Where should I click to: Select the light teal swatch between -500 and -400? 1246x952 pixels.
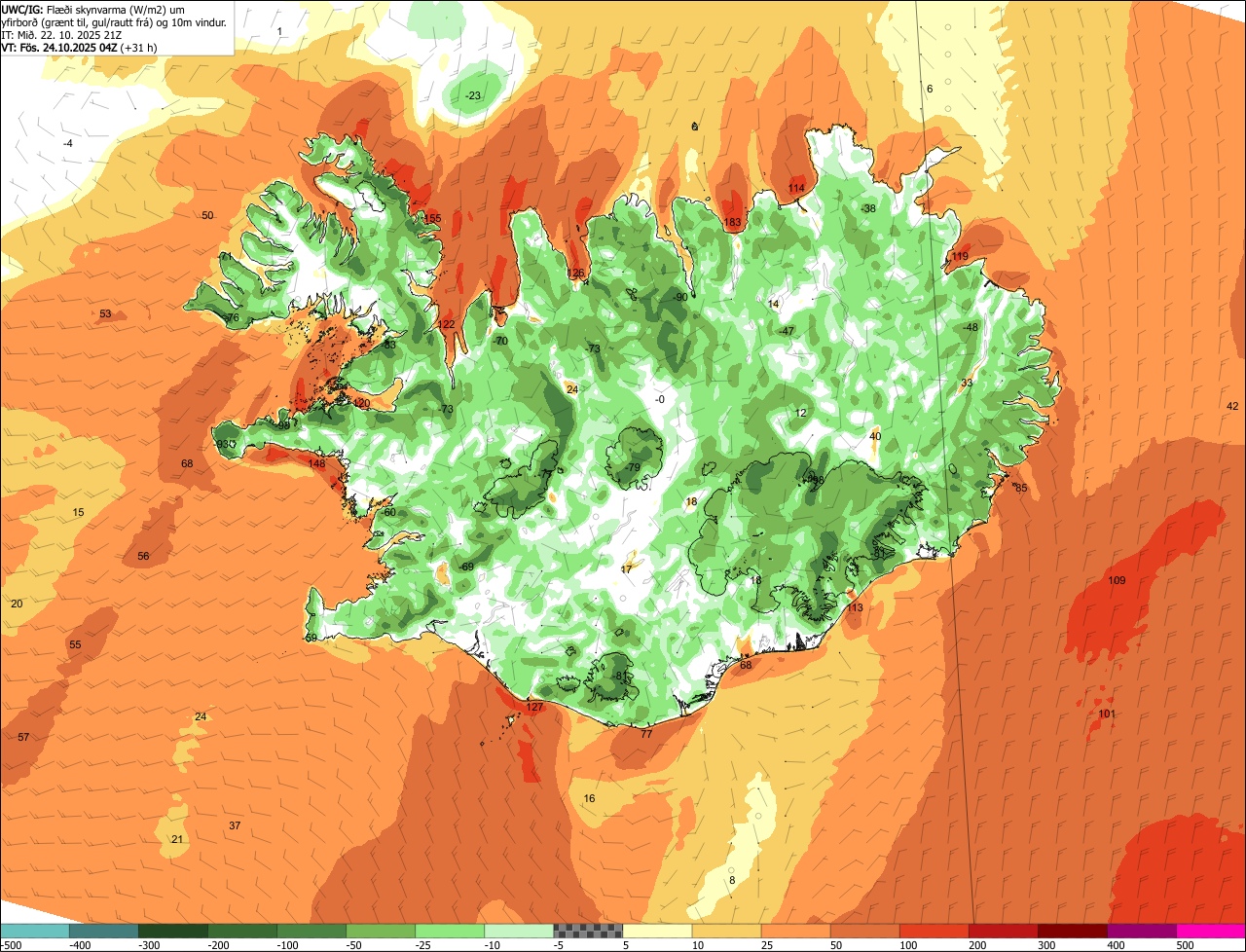tap(34, 931)
